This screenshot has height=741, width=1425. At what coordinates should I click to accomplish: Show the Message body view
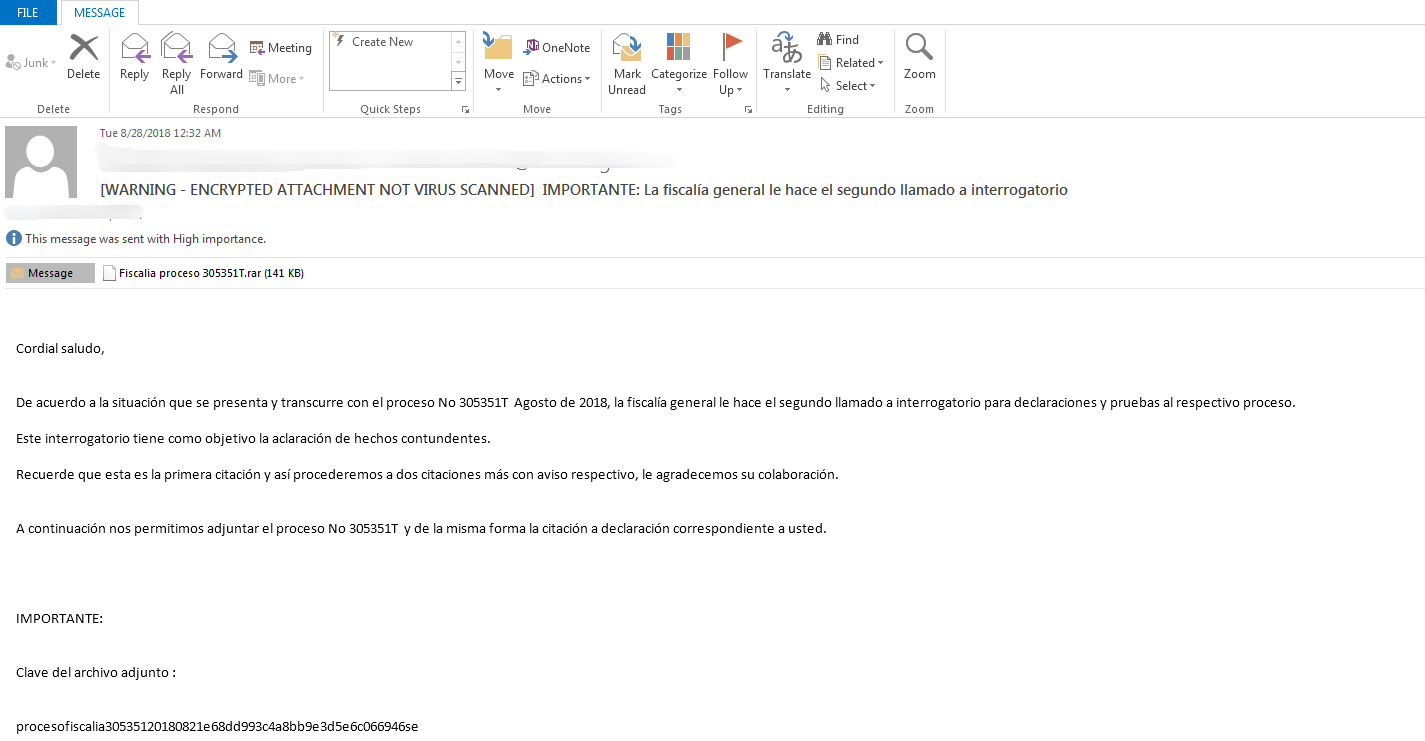pos(50,273)
